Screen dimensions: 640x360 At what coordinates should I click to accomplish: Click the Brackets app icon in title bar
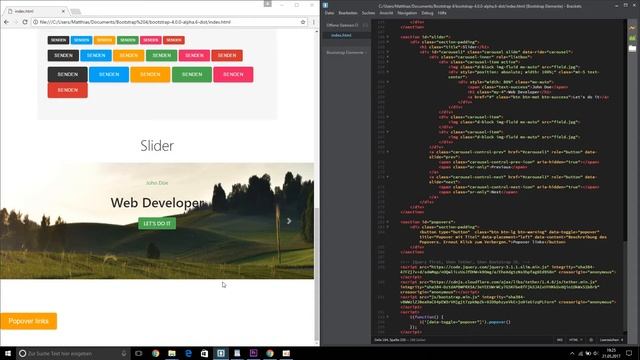[x=325, y=5]
